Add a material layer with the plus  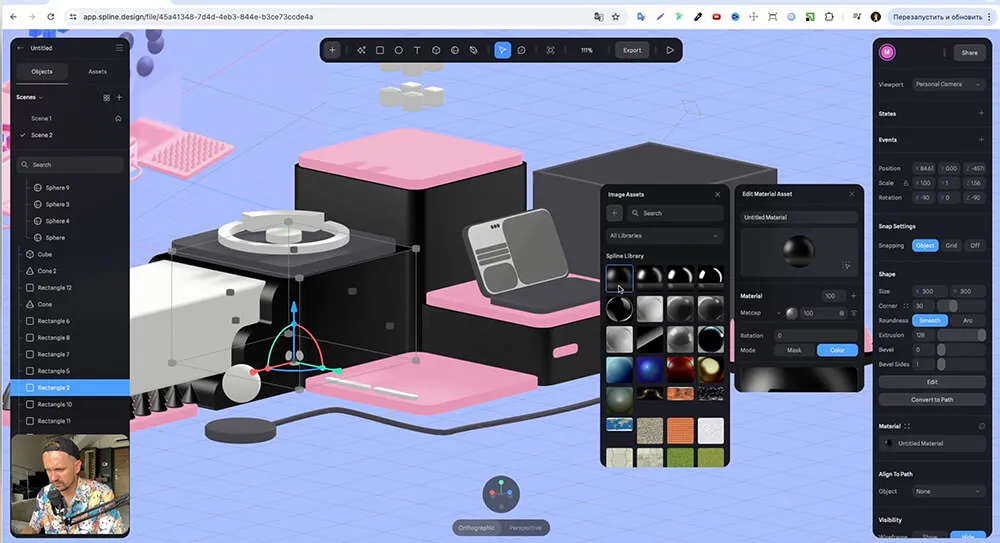853,295
